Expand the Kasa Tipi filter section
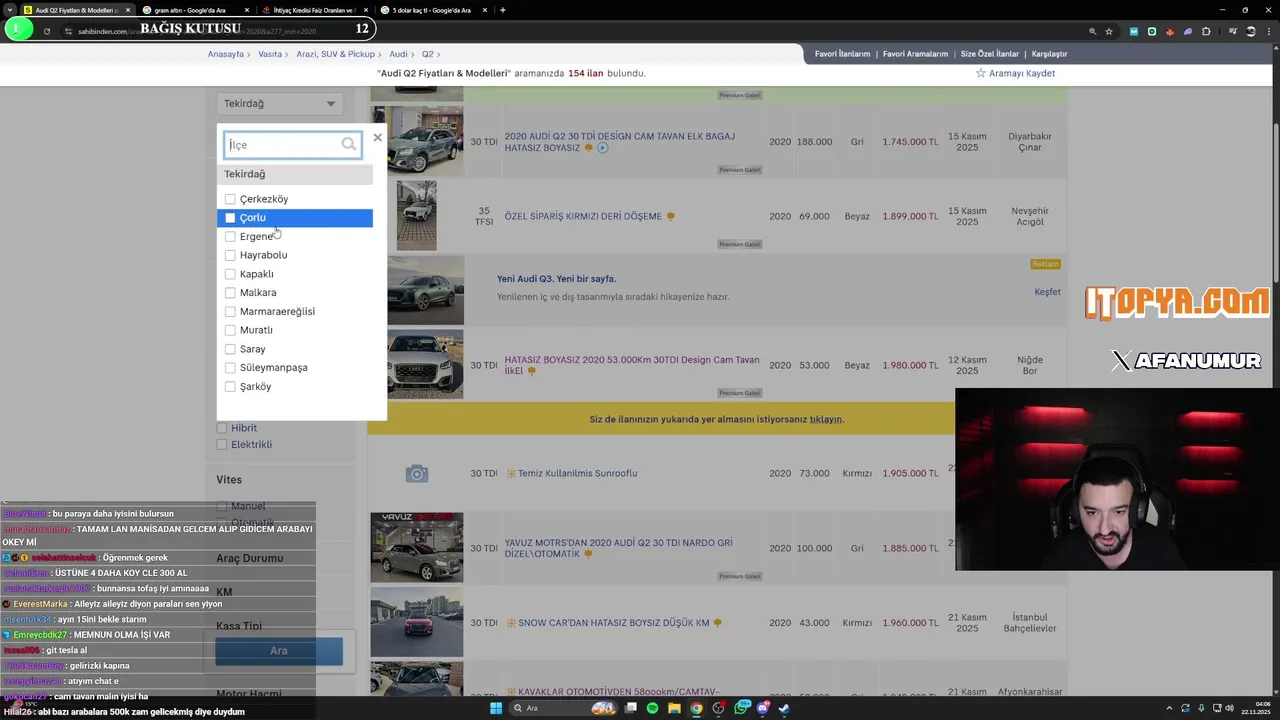Screen dimensions: 1280x720 pos(239,626)
